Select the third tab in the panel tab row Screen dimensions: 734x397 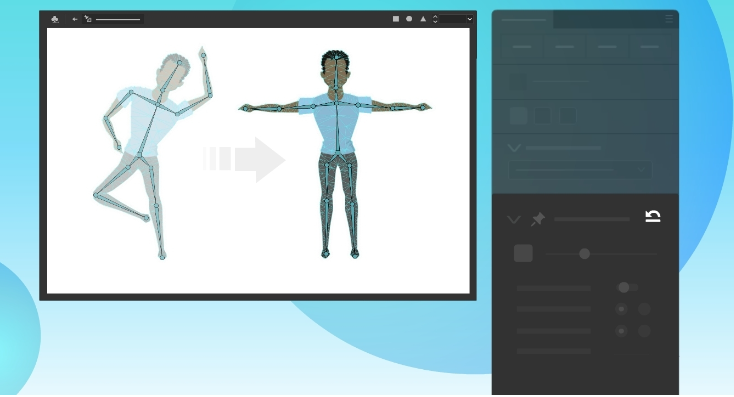tap(607, 47)
